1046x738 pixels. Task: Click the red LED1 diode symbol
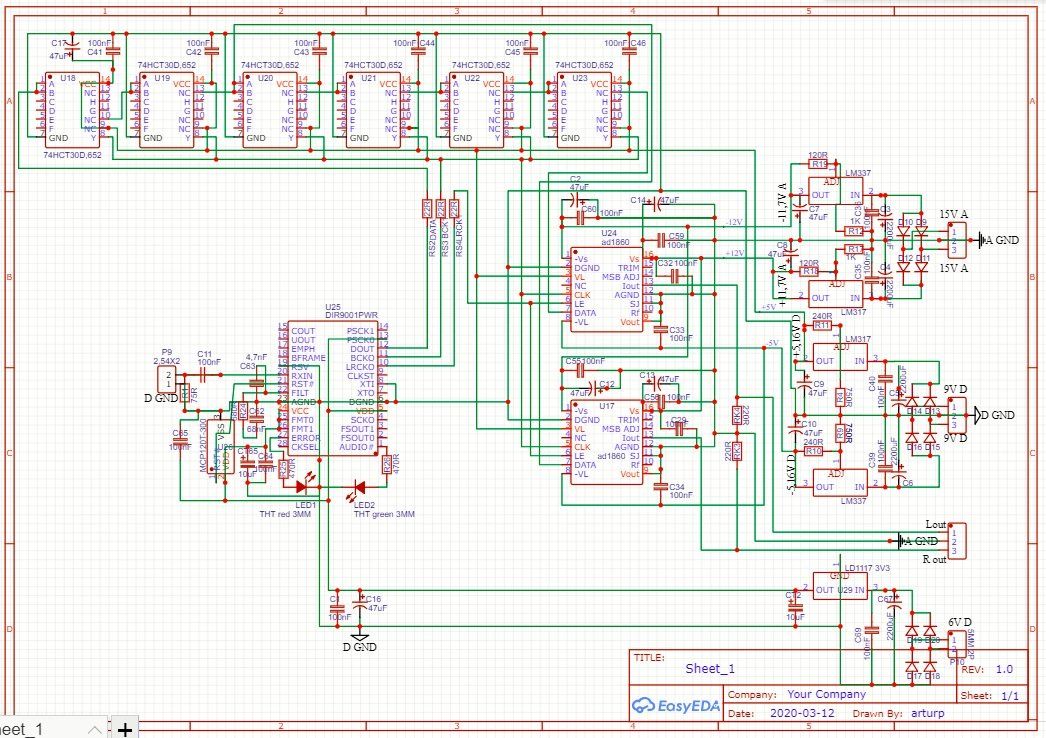pyautogui.click(x=304, y=486)
